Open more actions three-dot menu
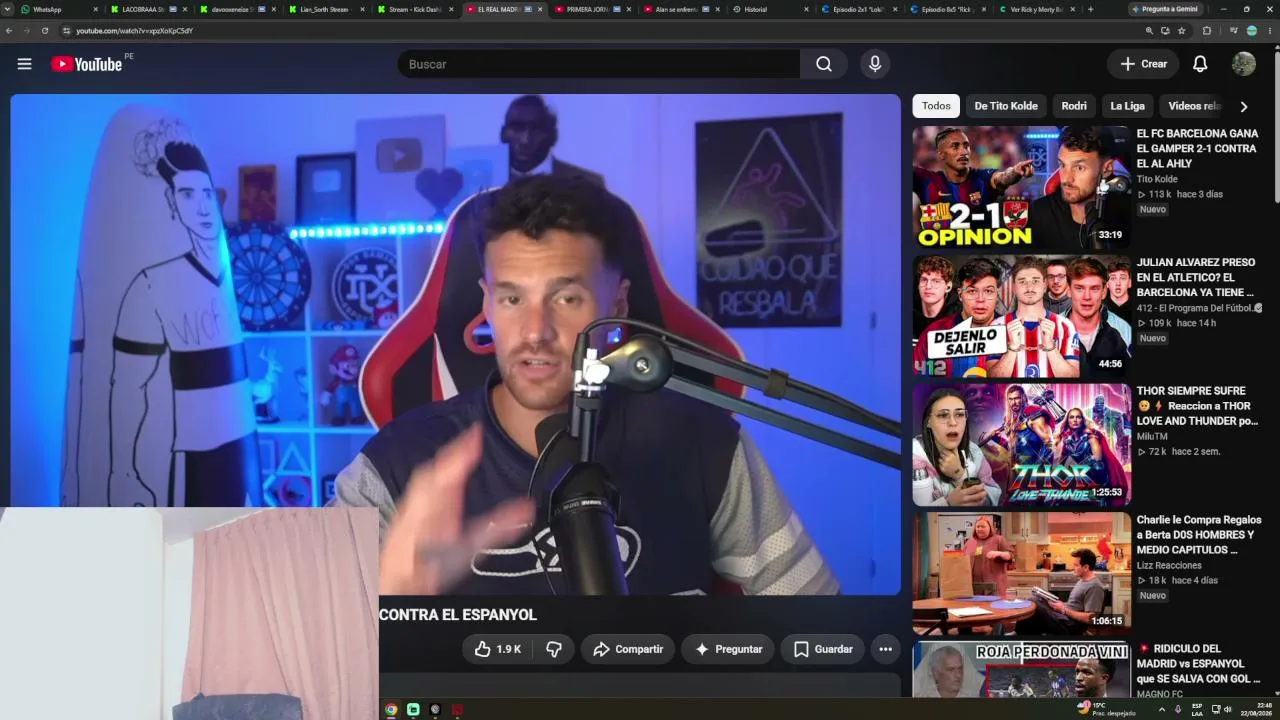Screen dimensions: 1280x720 [885, 649]
